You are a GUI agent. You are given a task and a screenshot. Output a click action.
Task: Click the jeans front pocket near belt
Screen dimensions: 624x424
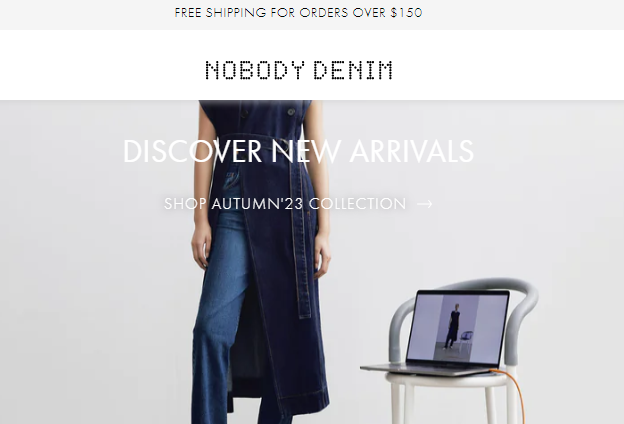(x=232, y=180)
